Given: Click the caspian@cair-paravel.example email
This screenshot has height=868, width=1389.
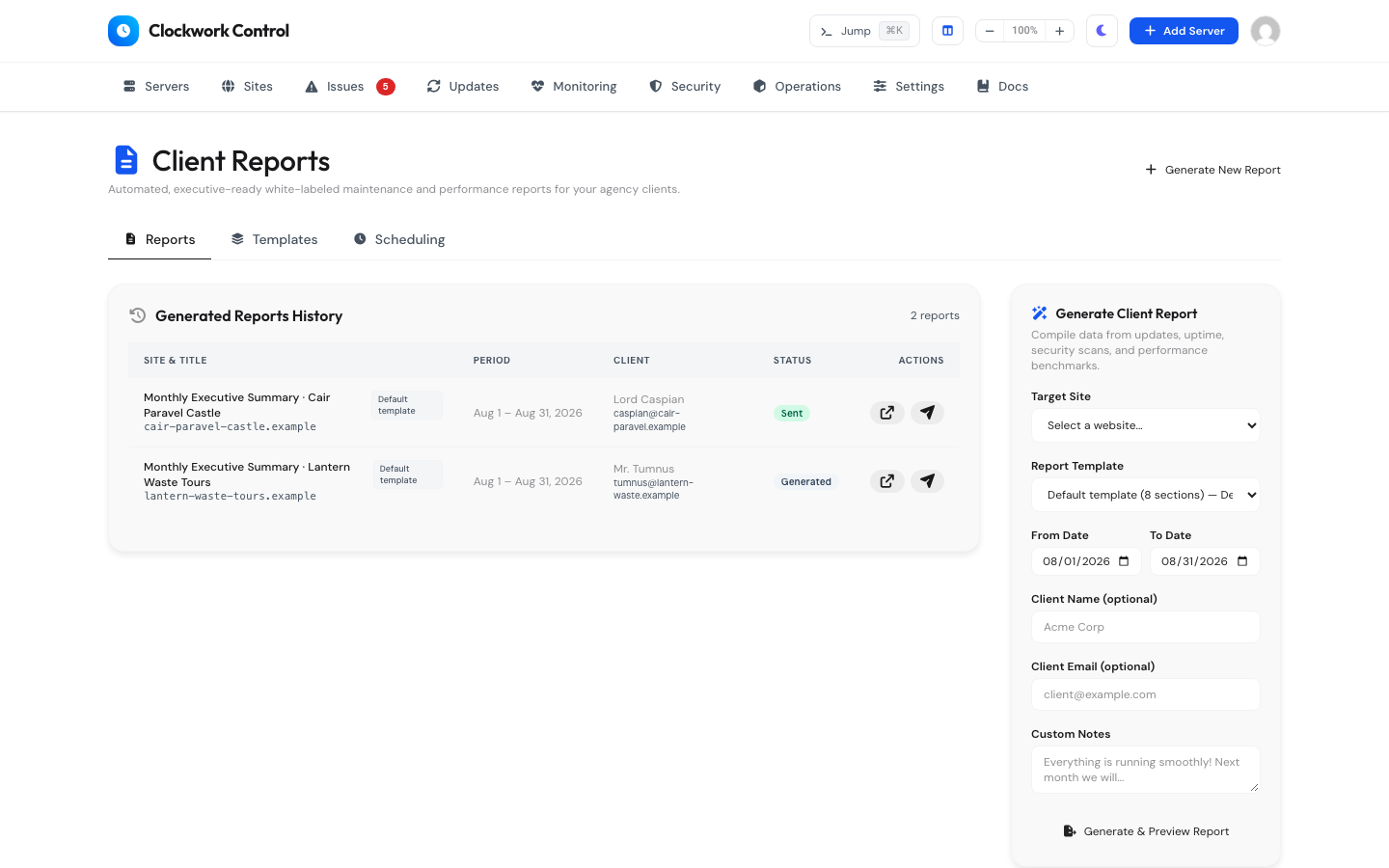Looking at the screenshot, I should (x=649, y=420).
